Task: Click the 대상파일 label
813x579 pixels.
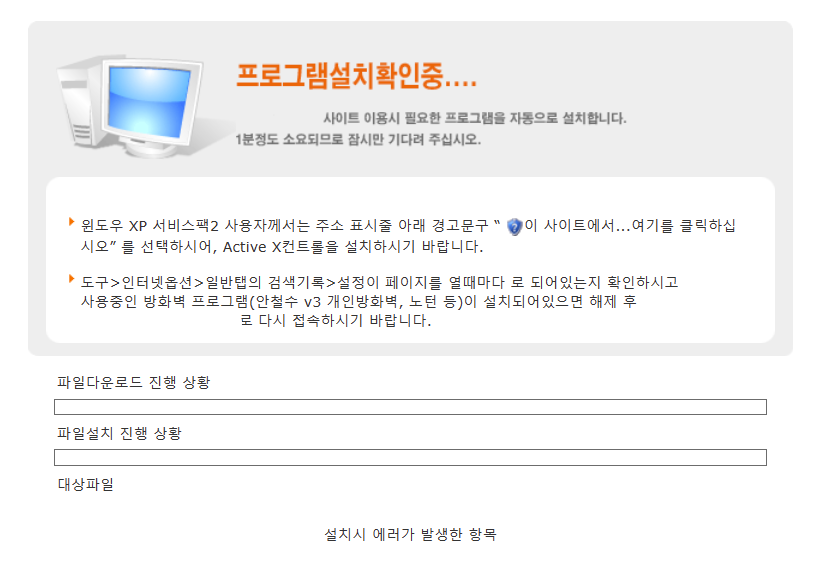Action: point(86,484)
